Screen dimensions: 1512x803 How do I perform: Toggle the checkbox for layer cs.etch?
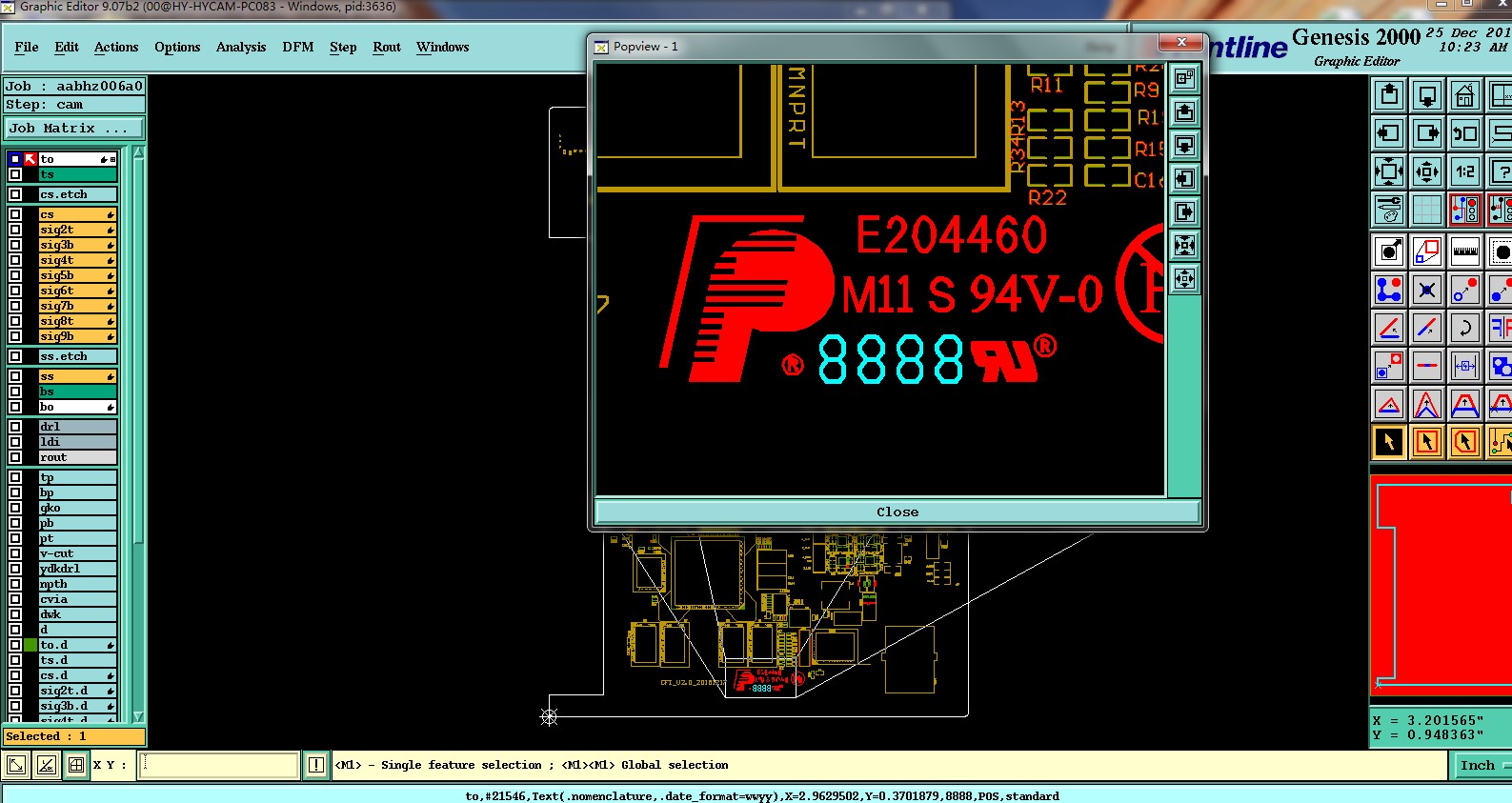click(x=15, y=194)
